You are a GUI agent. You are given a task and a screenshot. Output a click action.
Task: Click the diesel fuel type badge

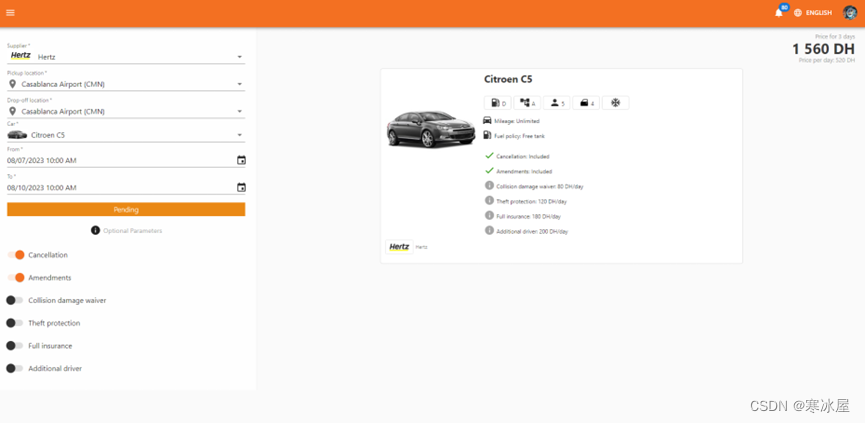point(498,103)
